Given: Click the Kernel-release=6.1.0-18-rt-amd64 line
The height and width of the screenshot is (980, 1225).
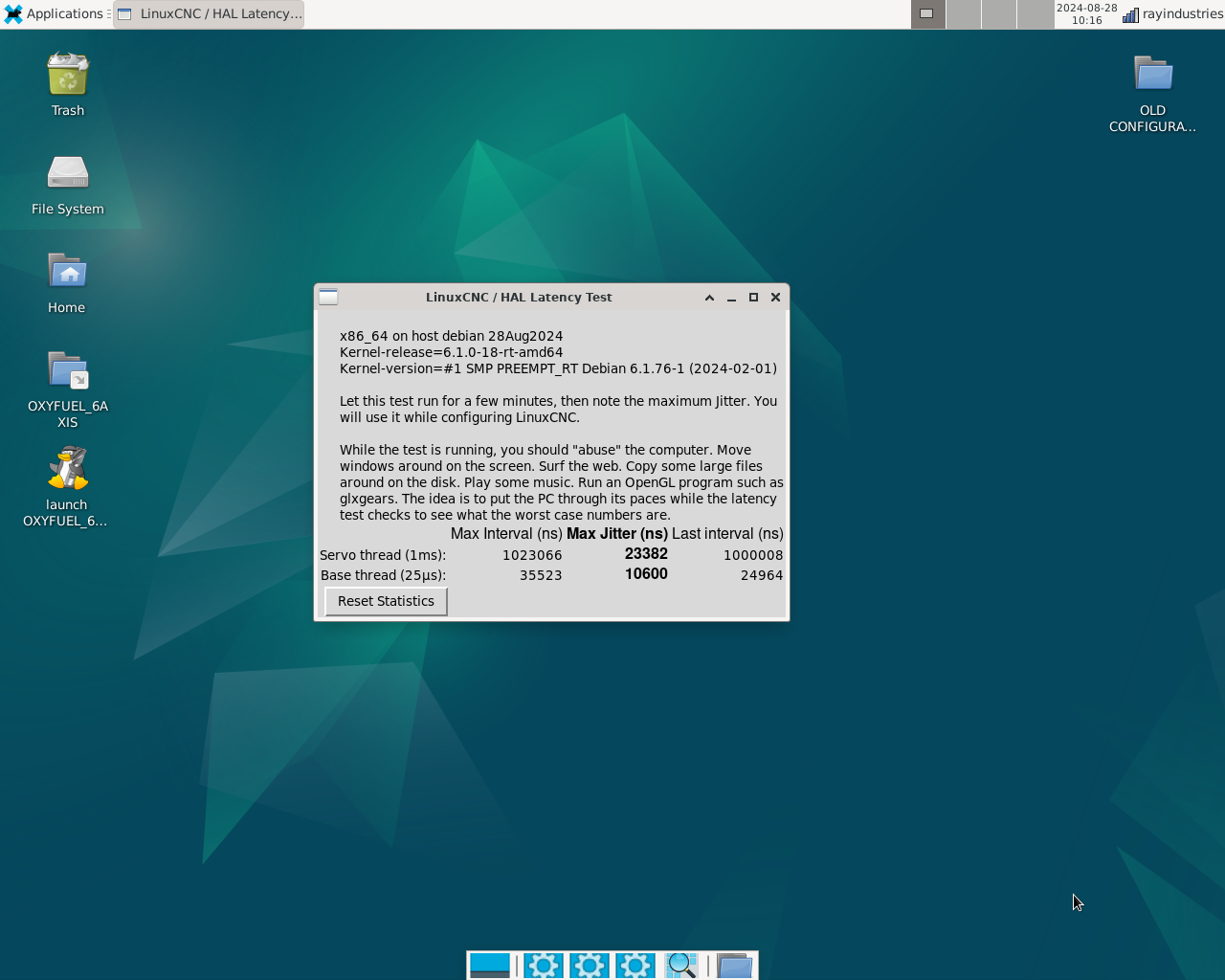Looking at the screenshot, I should pos(451,352).
